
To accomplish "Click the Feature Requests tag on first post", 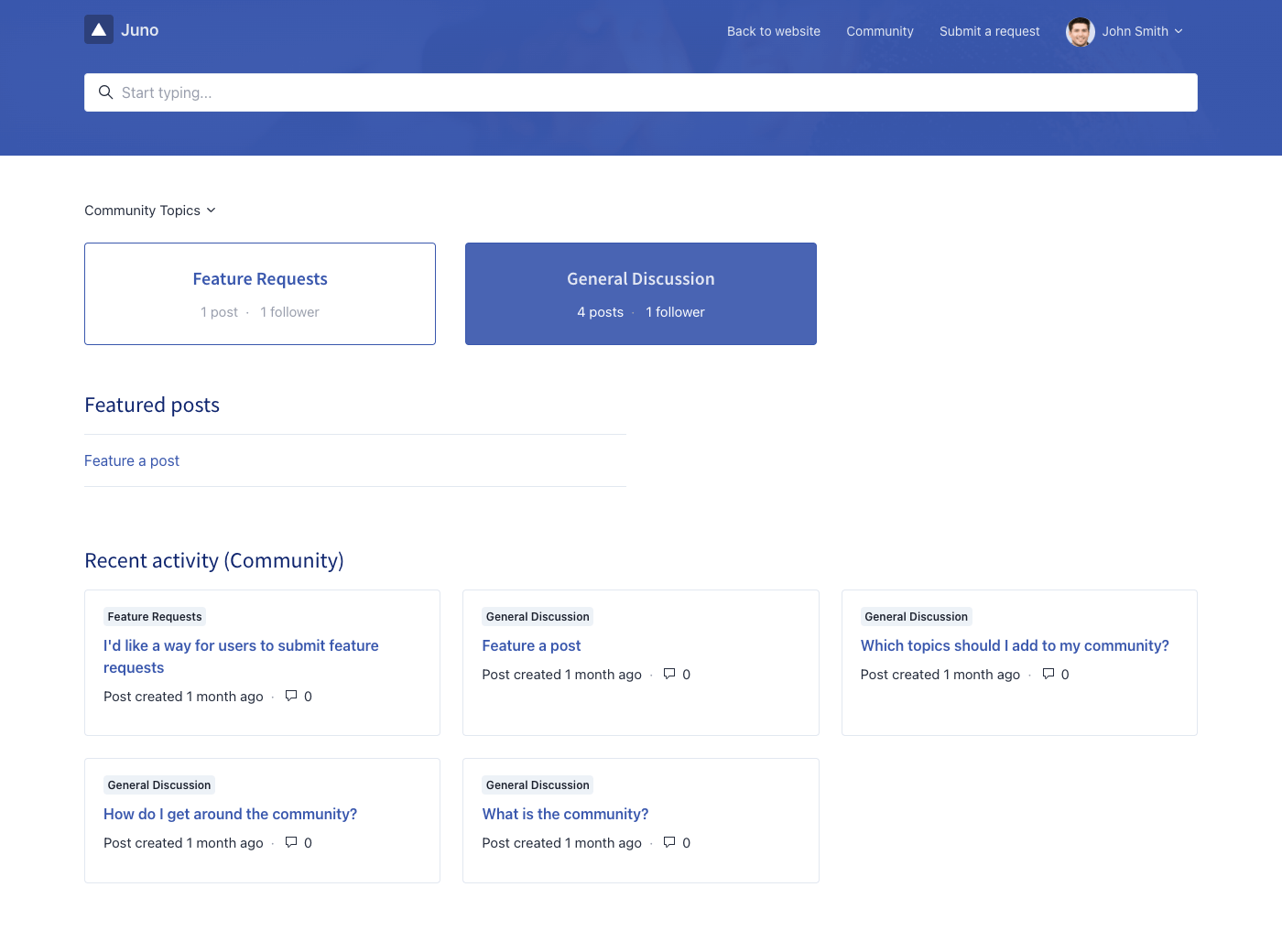I will 155,617.
